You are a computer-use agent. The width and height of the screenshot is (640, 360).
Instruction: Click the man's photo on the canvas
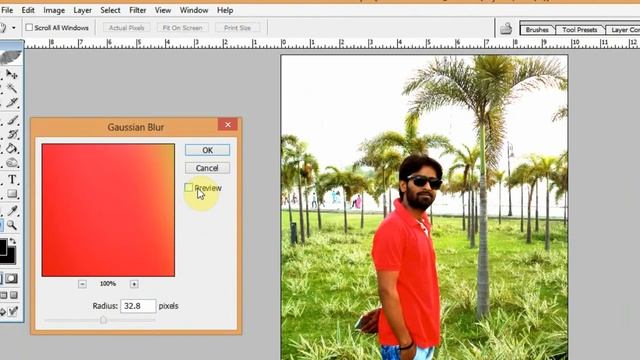424,207
